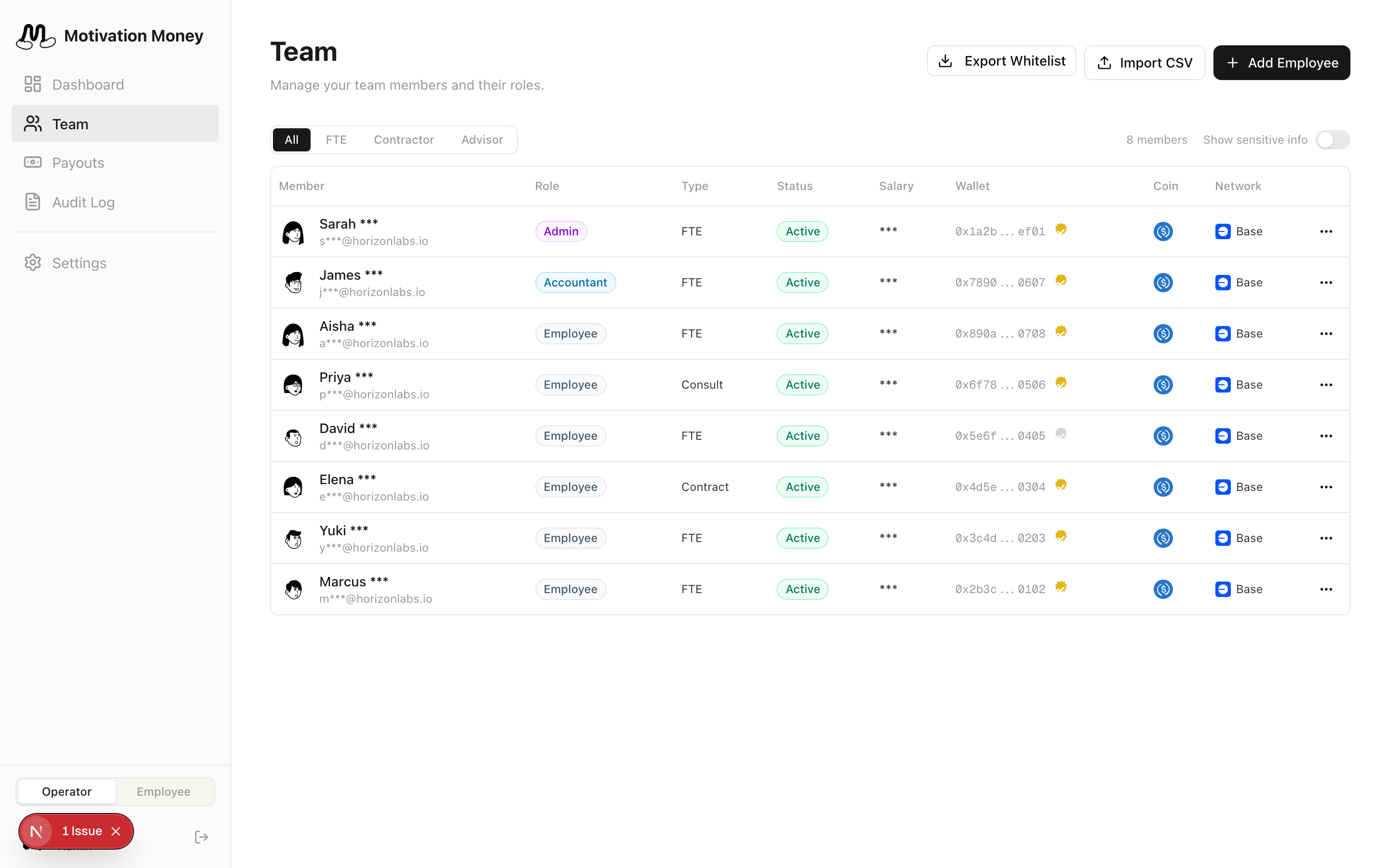Open the Audit Log
This screenshot has height=868, width=1389.
tap(83, 202)
